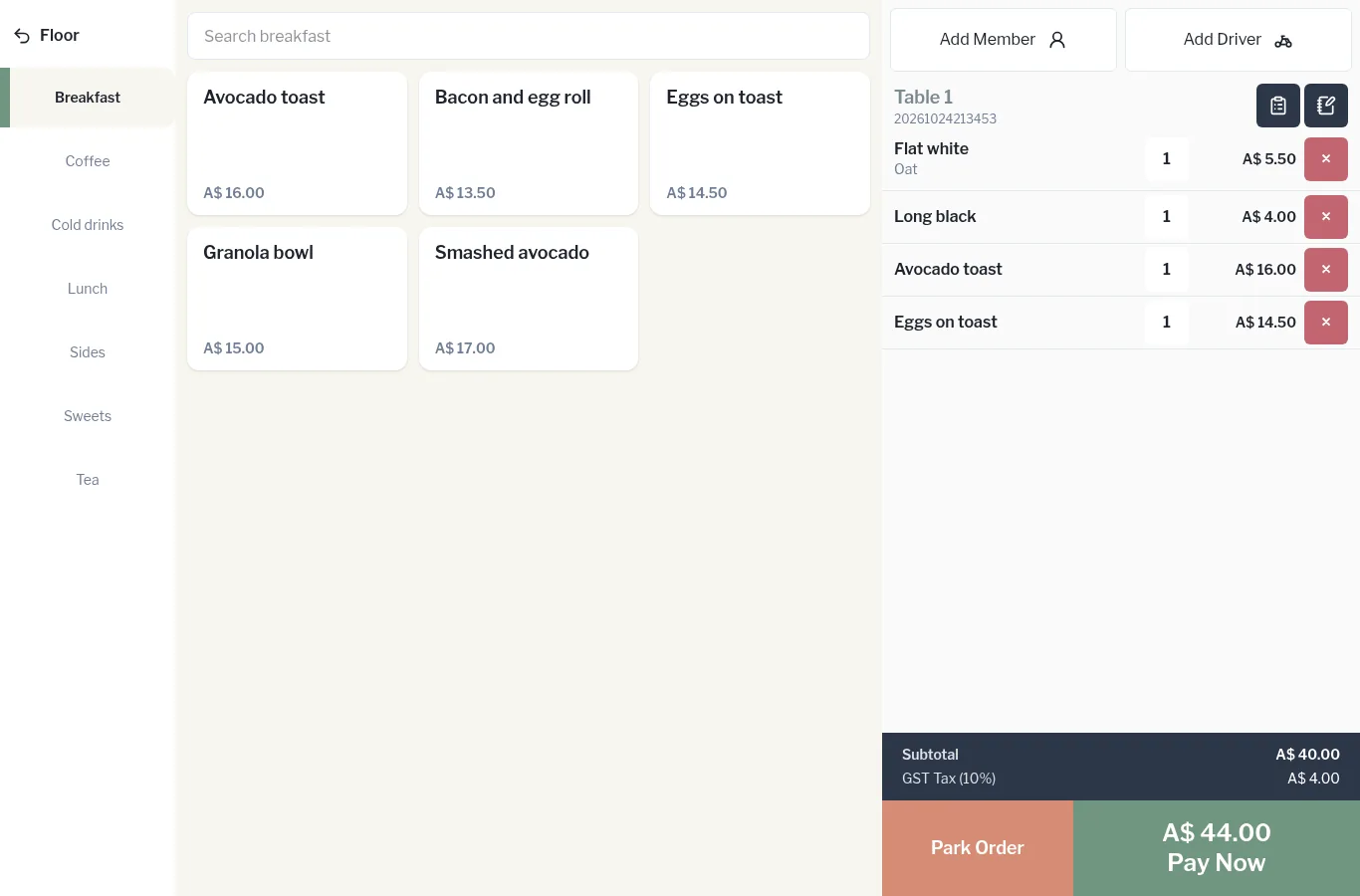The image size is (1360, 896).
Task: Change quantity of Long black
Action: pos(1167,217)
